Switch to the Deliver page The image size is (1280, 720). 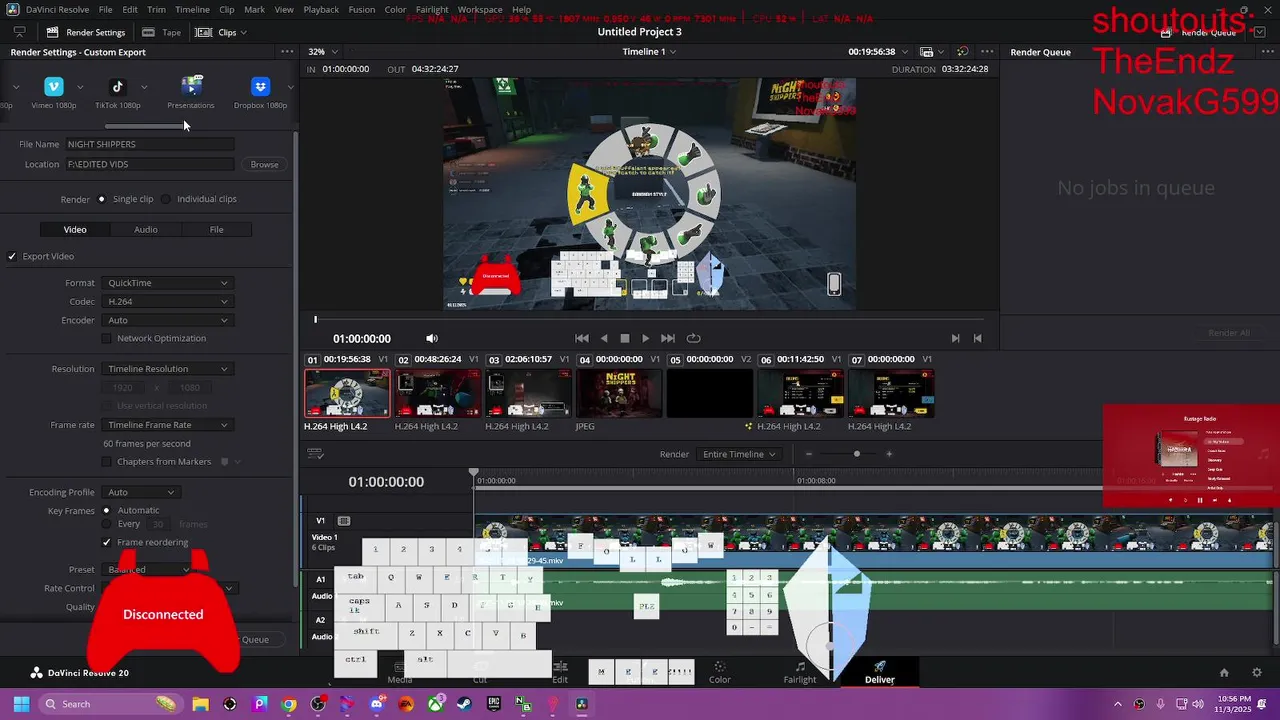click(x=880, y=672)
